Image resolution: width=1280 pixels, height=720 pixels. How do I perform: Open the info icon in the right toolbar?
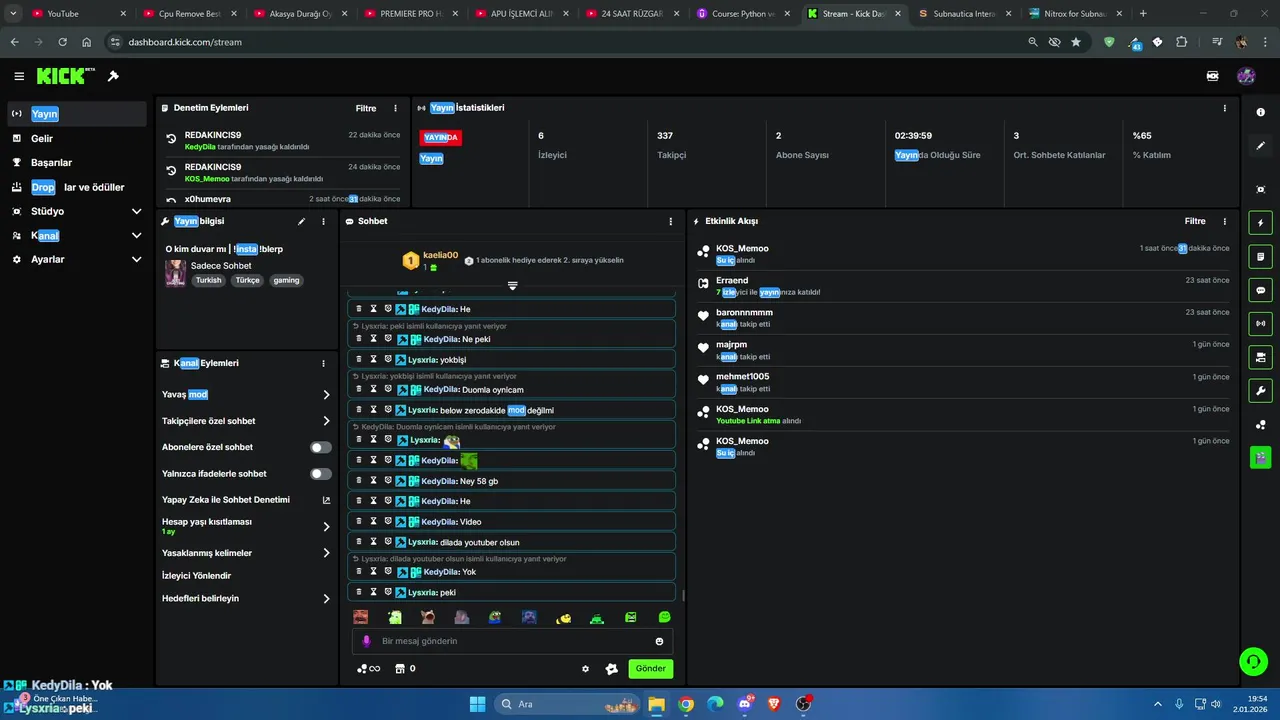[1260, 112]
